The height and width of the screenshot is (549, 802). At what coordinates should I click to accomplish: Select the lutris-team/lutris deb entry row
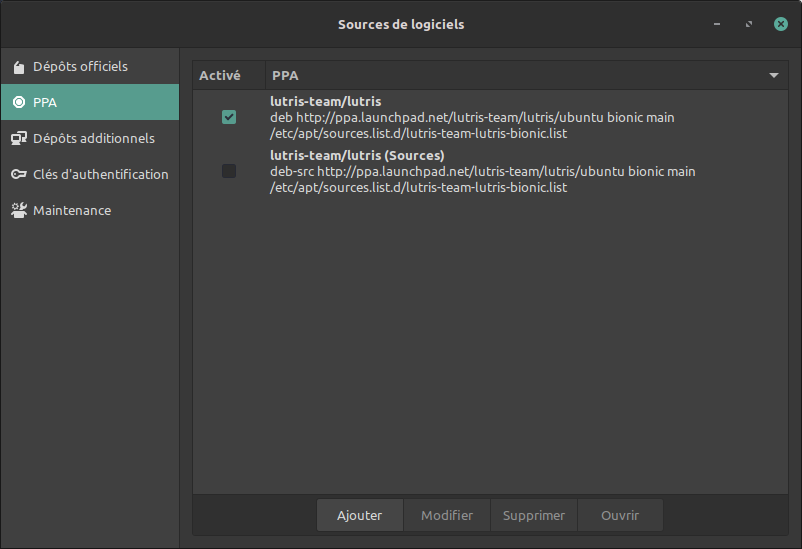472,117
